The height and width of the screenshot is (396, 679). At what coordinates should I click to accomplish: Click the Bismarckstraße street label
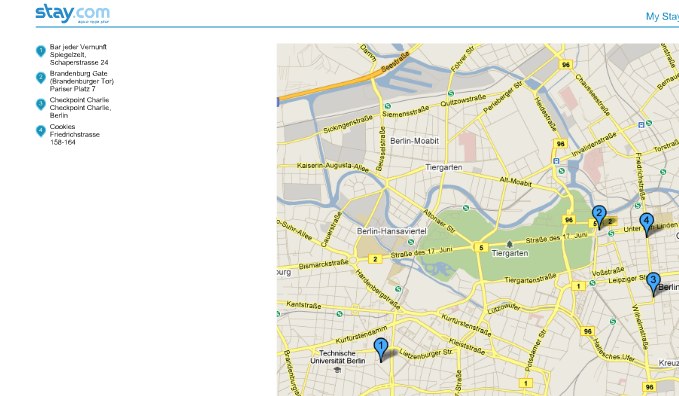click(323, 264)
